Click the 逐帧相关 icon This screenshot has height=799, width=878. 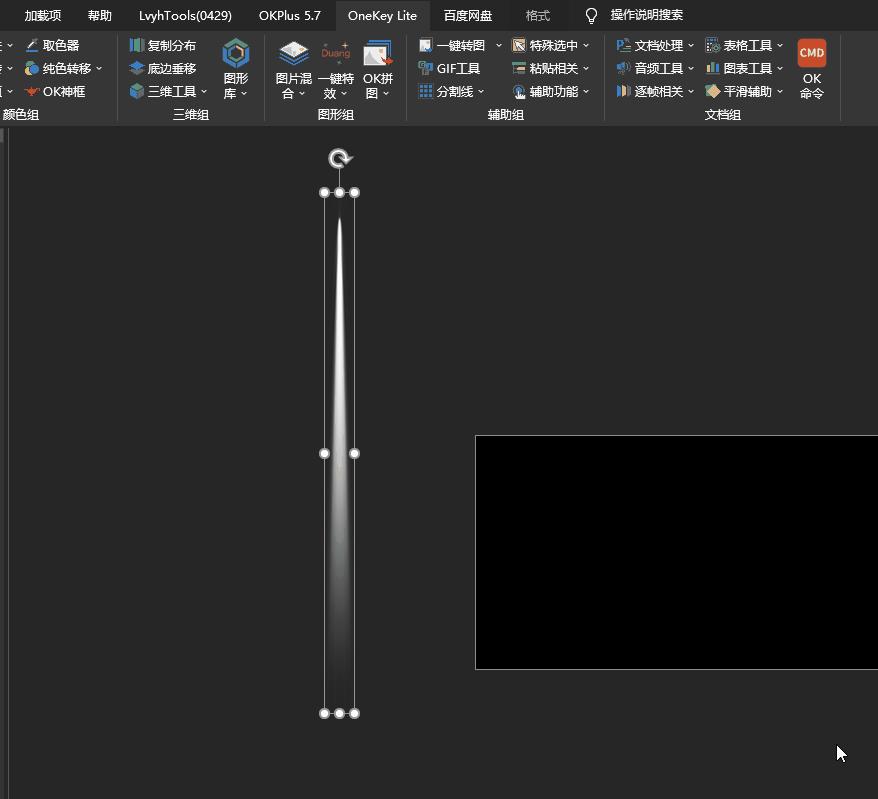coord(623,91)
